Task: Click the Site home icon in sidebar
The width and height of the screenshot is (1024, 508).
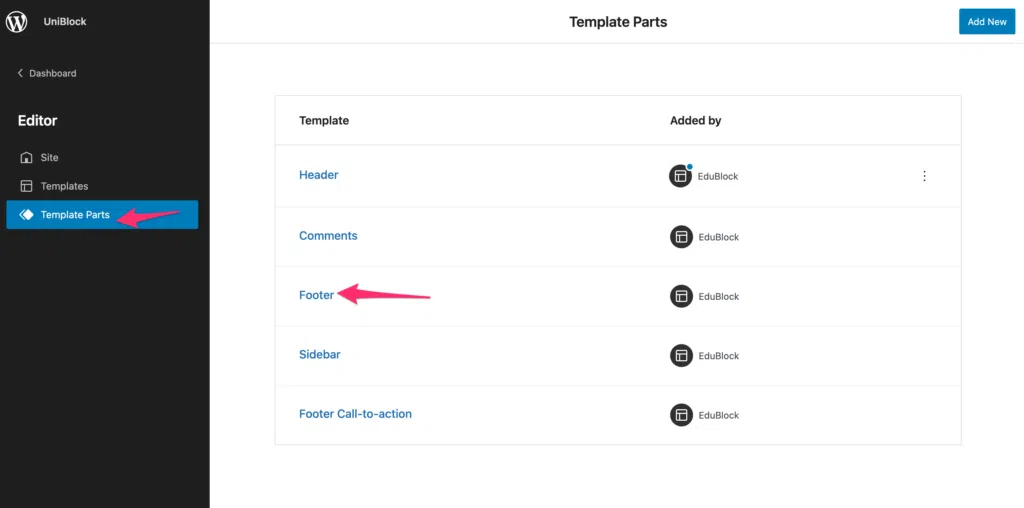Action: [26, 158]
